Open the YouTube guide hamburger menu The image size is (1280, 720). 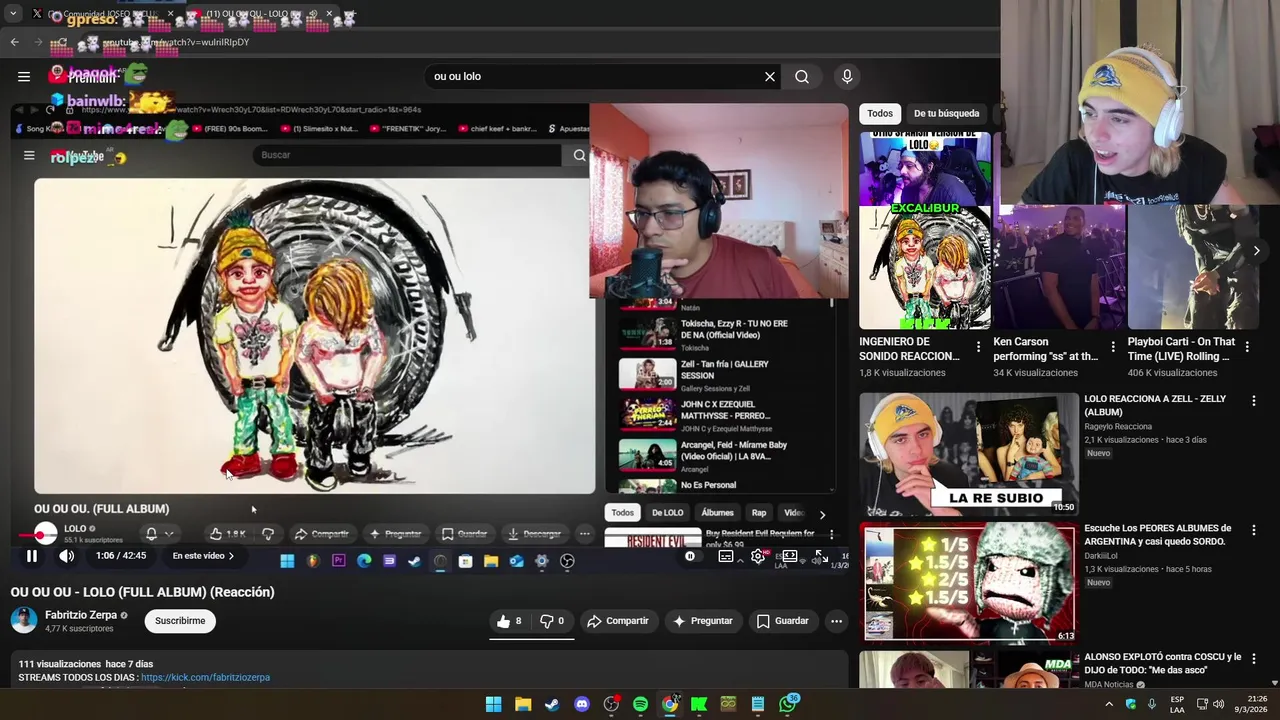[x=24, y=76]
